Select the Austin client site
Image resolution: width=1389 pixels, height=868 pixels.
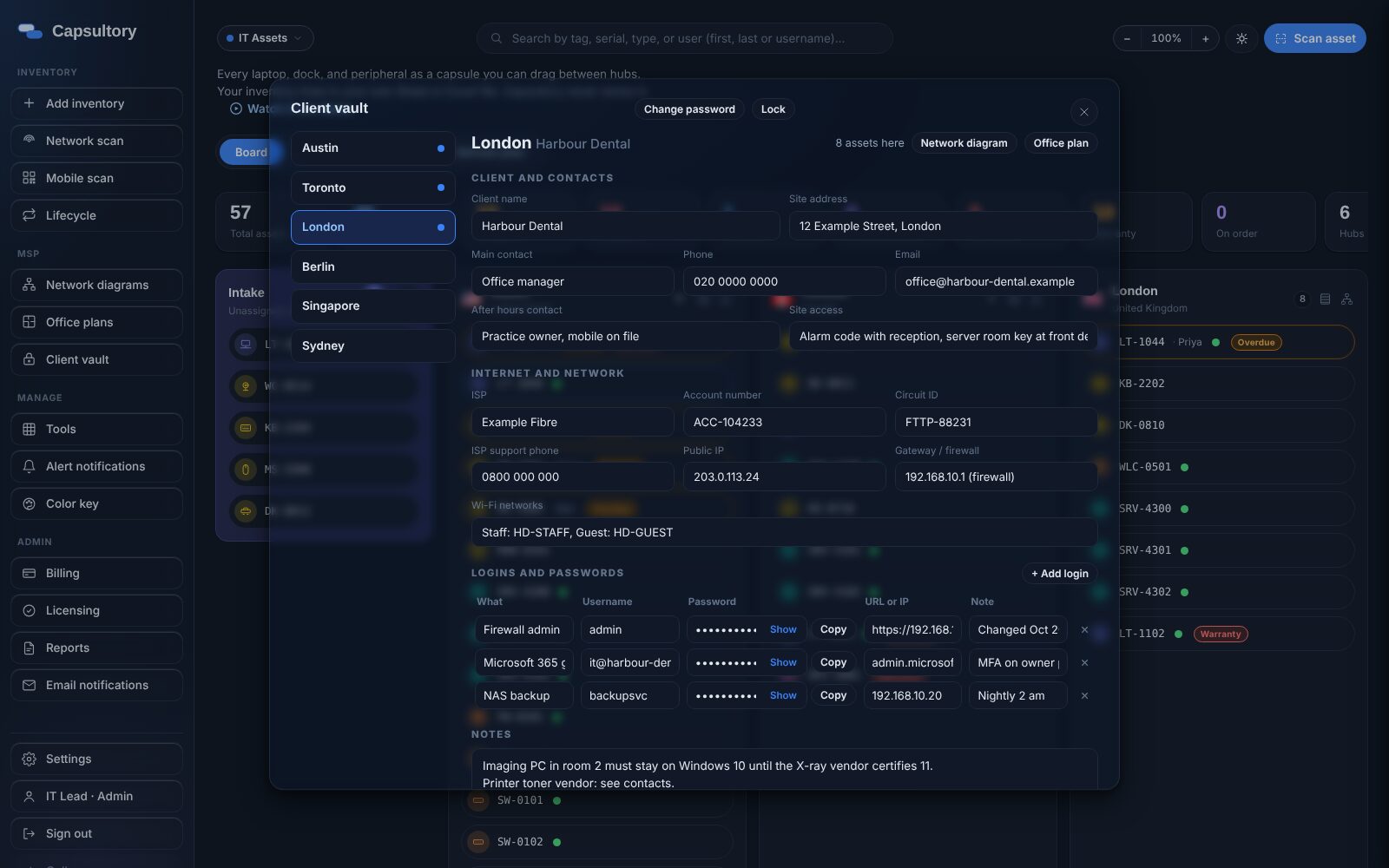tap(372, 148)
